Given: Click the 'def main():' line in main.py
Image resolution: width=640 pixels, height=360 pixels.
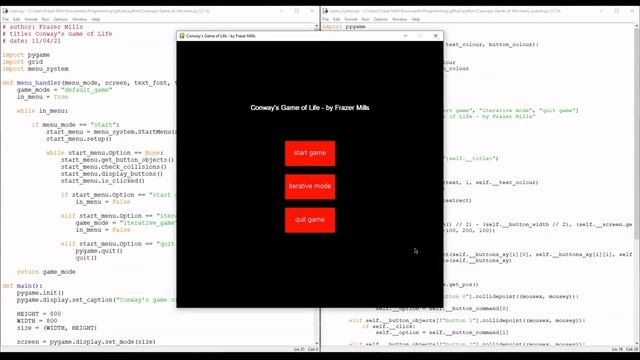Looking at the screenshot, I should [22, 286].
